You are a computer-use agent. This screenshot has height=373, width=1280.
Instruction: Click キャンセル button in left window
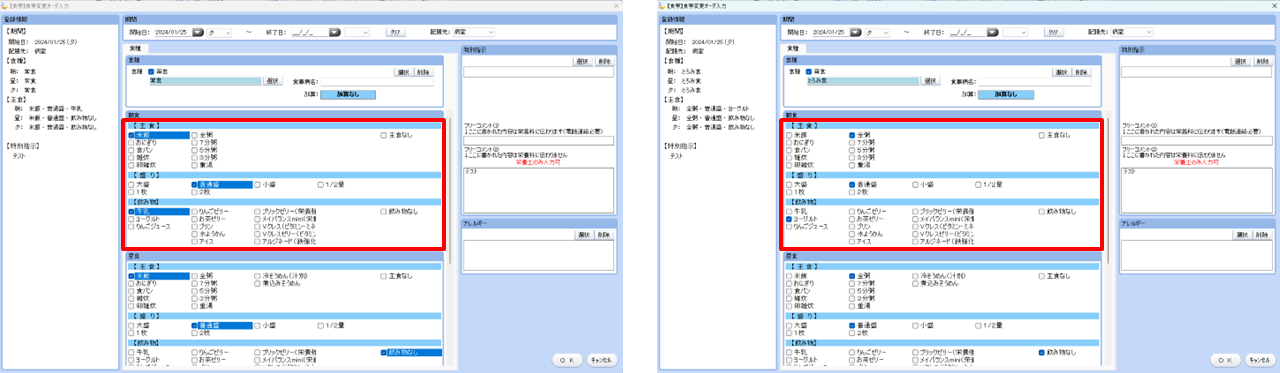click(601, 359)
